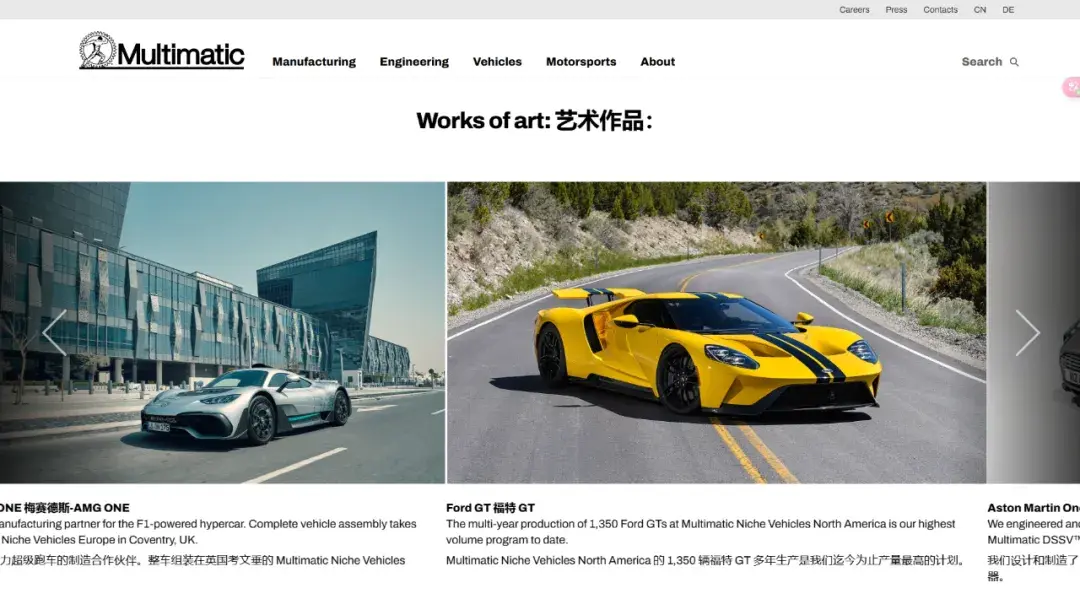Advance carousel with right arrow
Viewport: 1080px width, 615px height.
pos(1027,333)
